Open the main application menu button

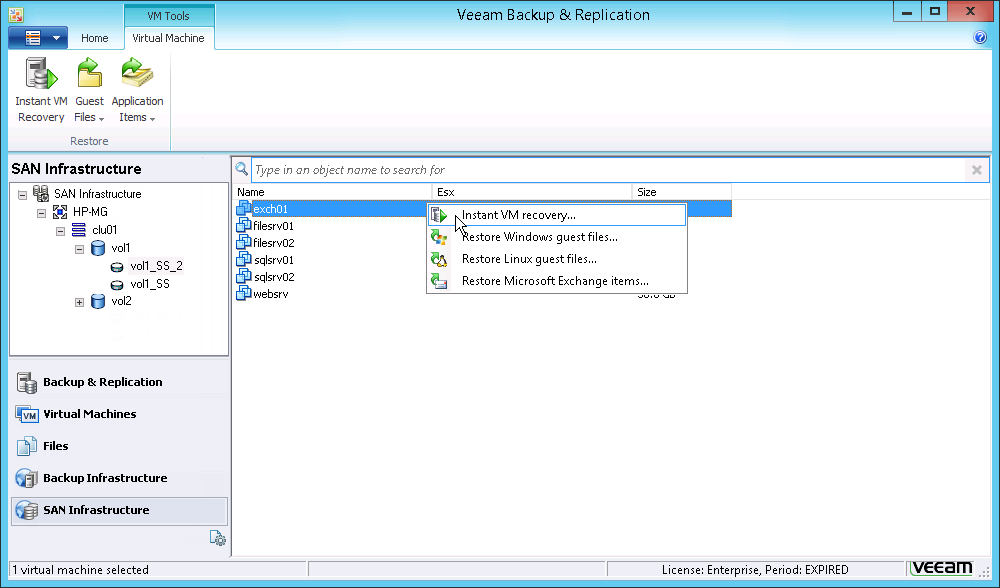(38, 38)
